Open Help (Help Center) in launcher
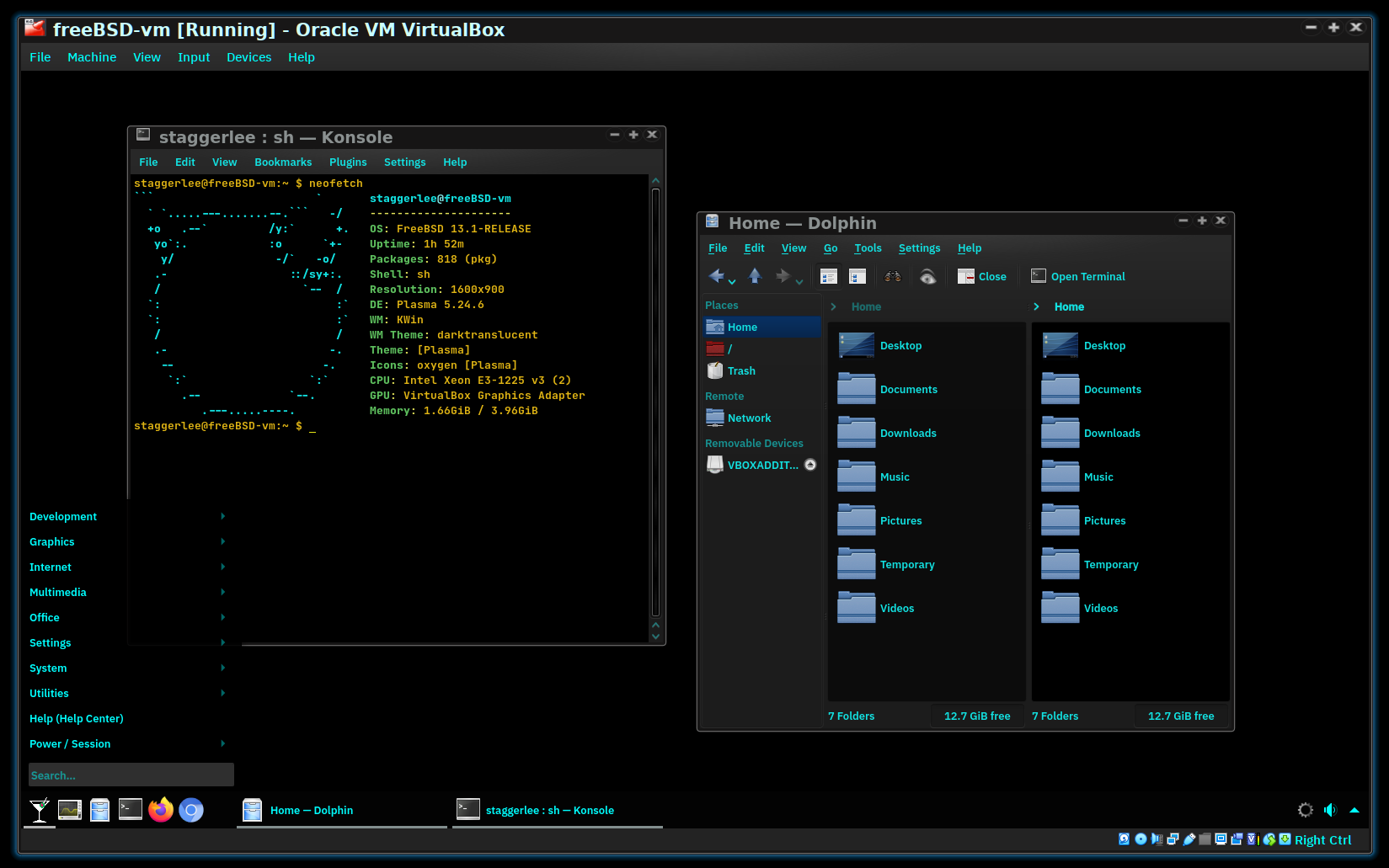The height and width of the screenshot is (868, 1389). point(76,718)
